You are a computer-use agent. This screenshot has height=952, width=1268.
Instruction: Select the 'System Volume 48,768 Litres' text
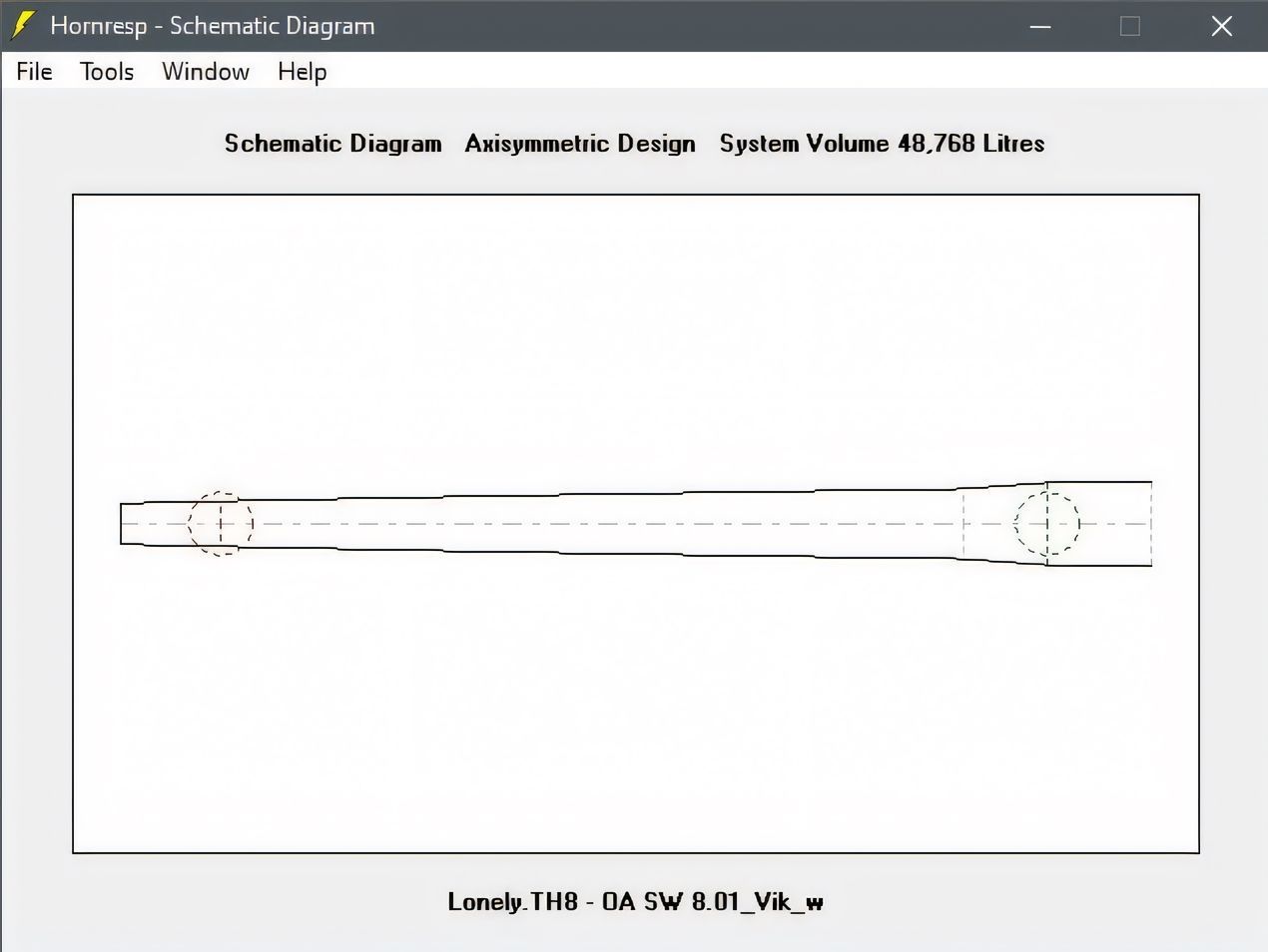click(882, 144)
